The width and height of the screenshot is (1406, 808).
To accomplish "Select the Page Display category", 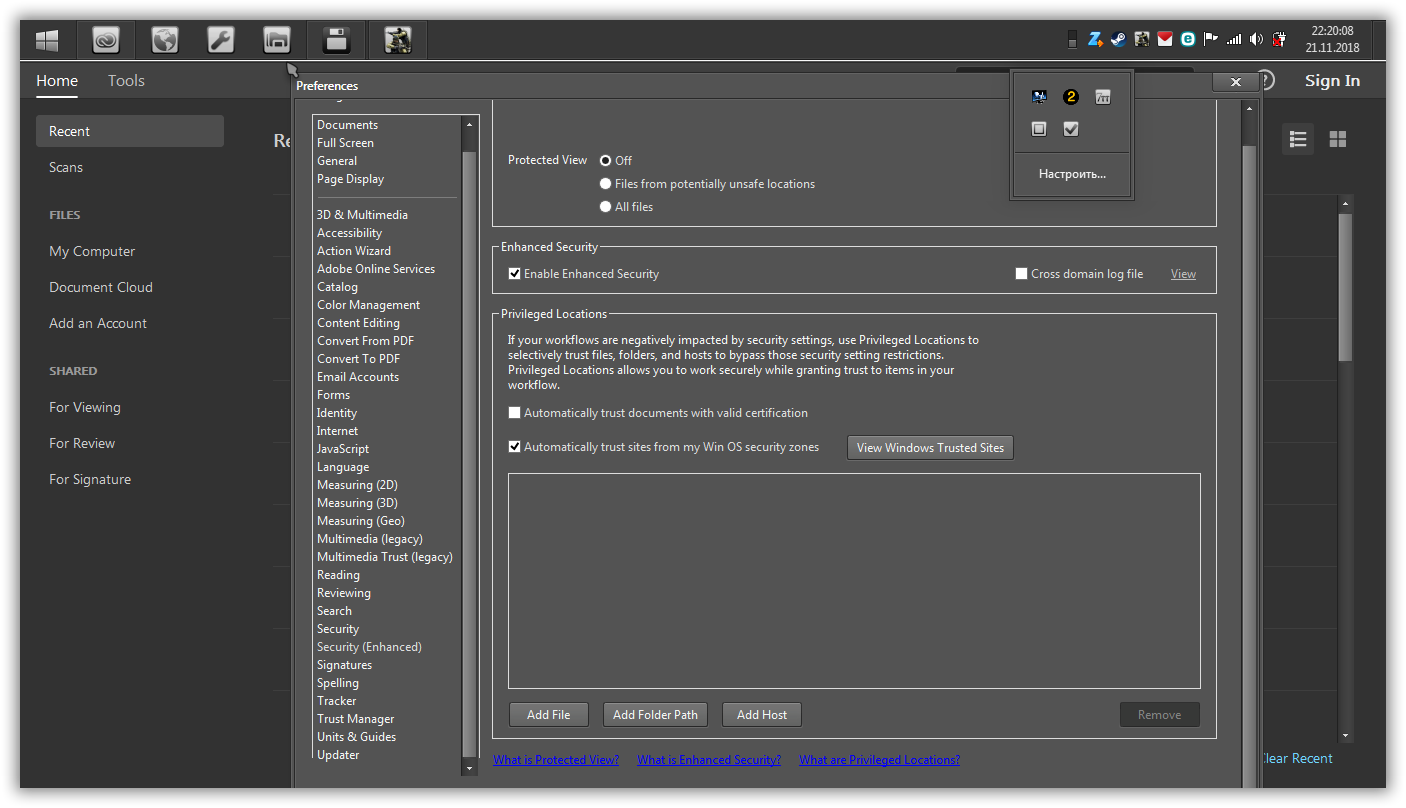I will pyautogui.click(x=350, y=179).
